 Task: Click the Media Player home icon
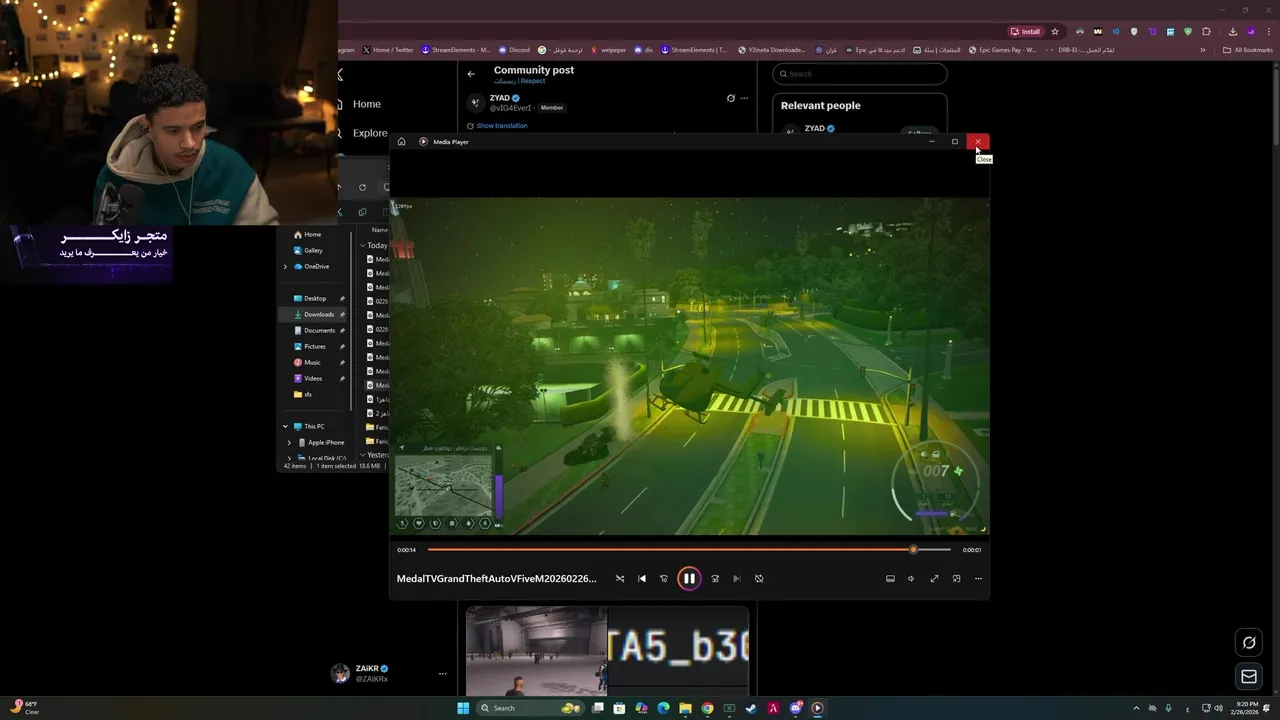coord(401,142)
